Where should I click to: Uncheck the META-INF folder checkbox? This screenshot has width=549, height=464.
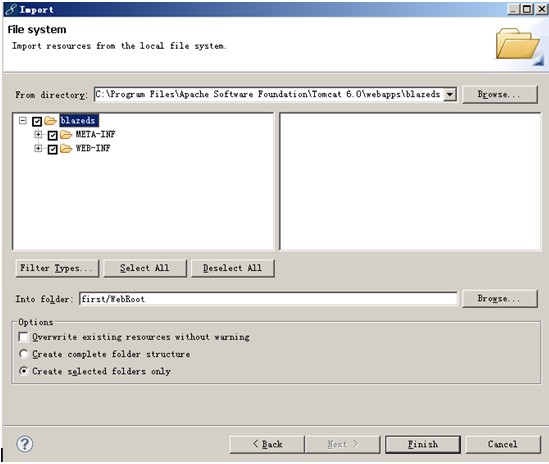pos(53,135)
